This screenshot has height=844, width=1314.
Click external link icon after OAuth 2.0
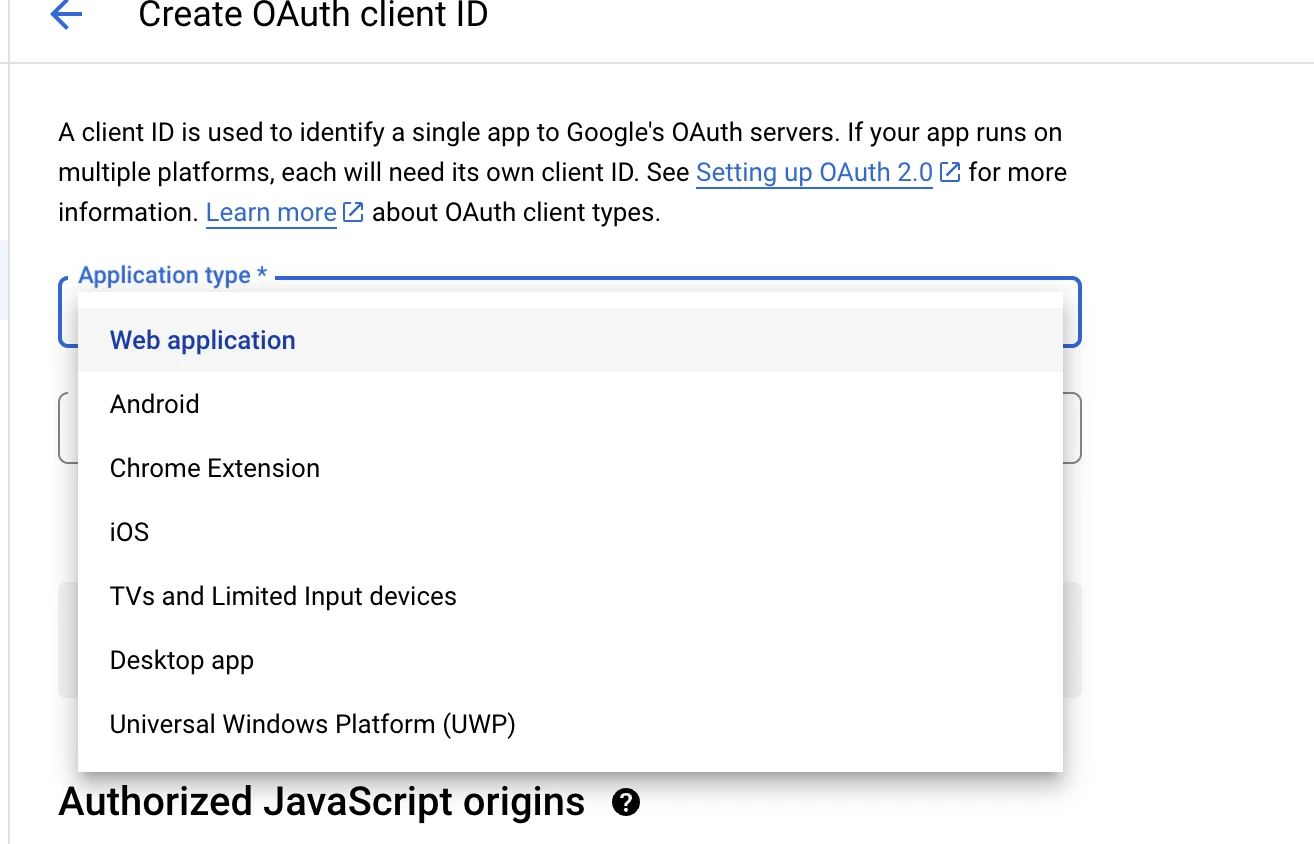click(x=950, y=172)
